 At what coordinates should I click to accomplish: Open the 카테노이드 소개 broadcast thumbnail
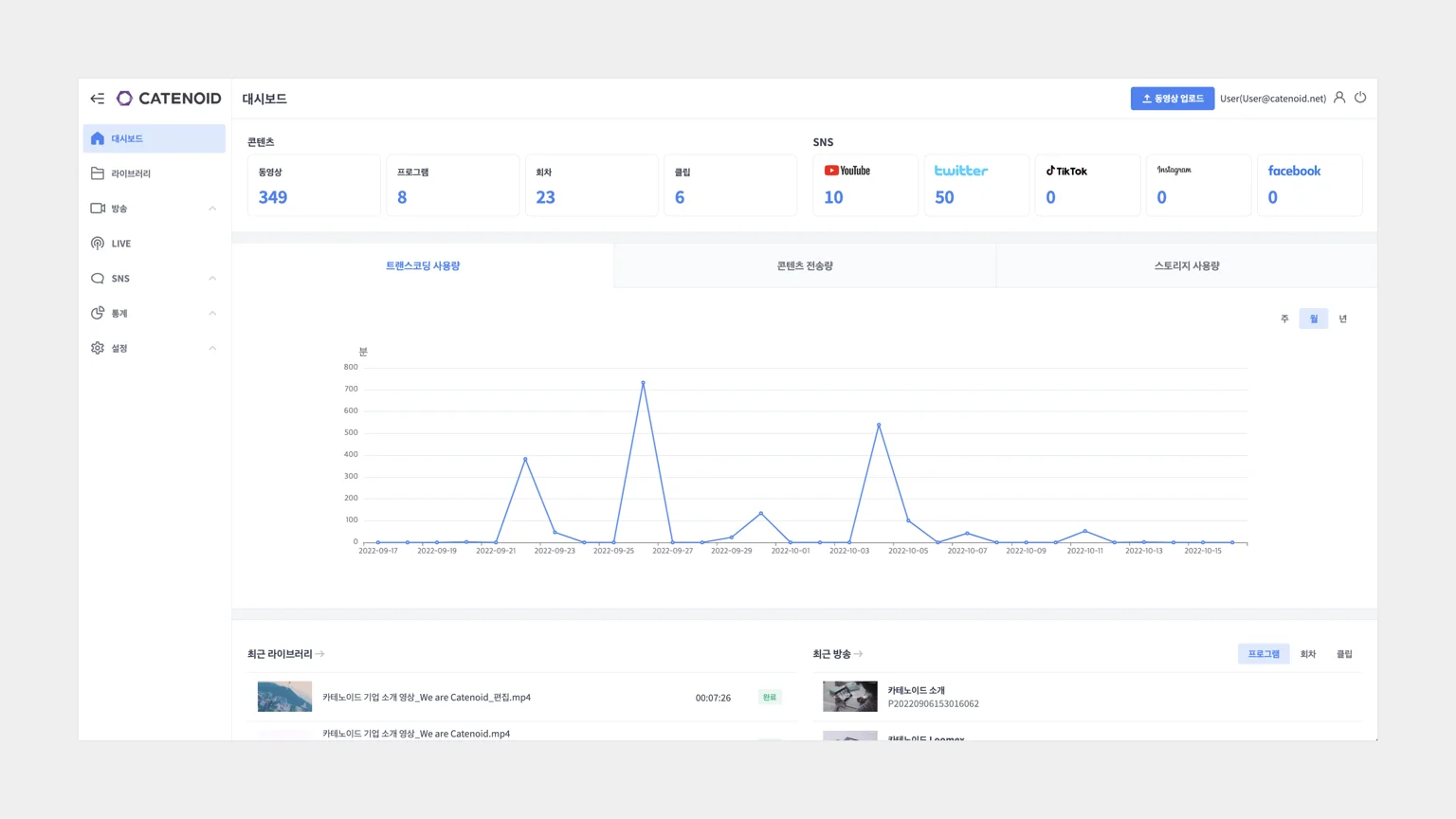click(x=849, y=697)
